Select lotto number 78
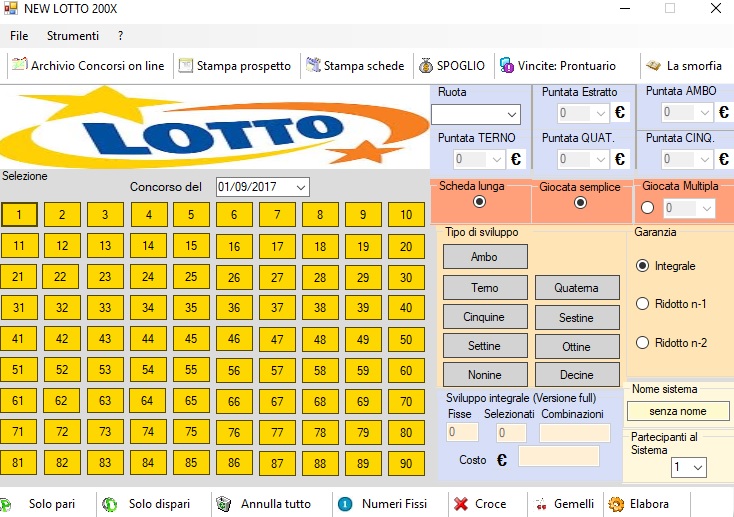734x517 pixels. pos(320,432)
